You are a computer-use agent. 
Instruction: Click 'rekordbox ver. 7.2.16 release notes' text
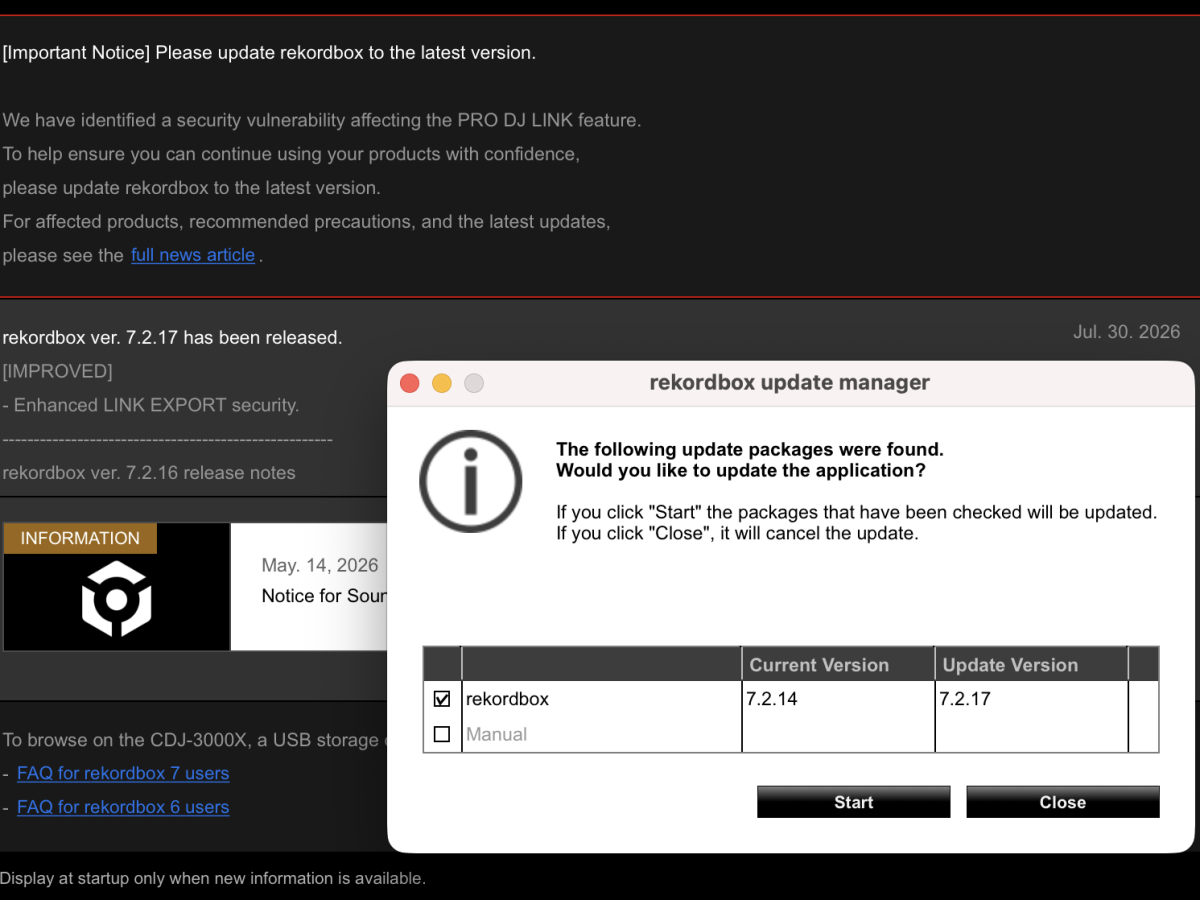(x=149, y=473)
